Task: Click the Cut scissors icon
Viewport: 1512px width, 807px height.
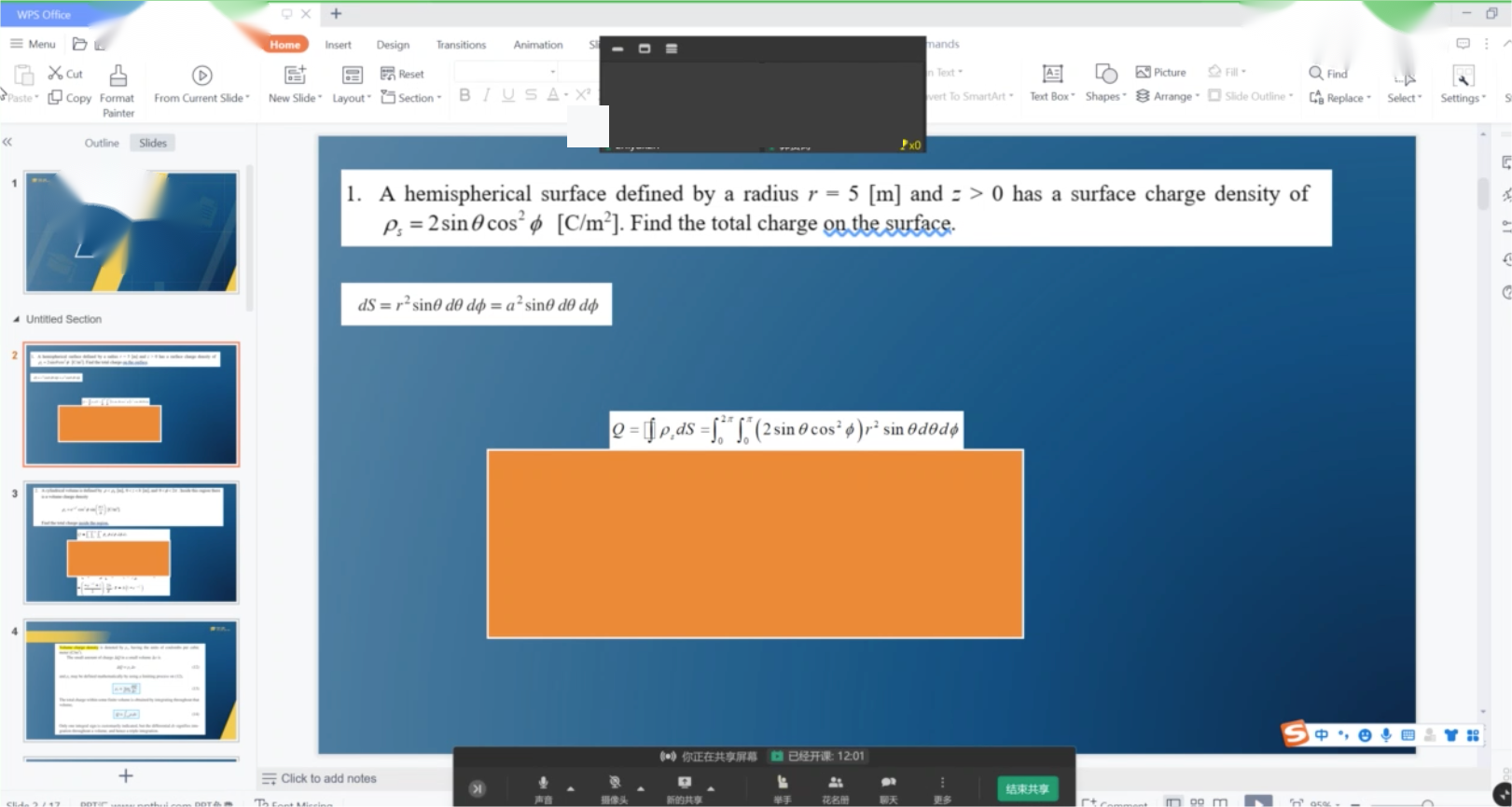Action: (x=56, y=73)
